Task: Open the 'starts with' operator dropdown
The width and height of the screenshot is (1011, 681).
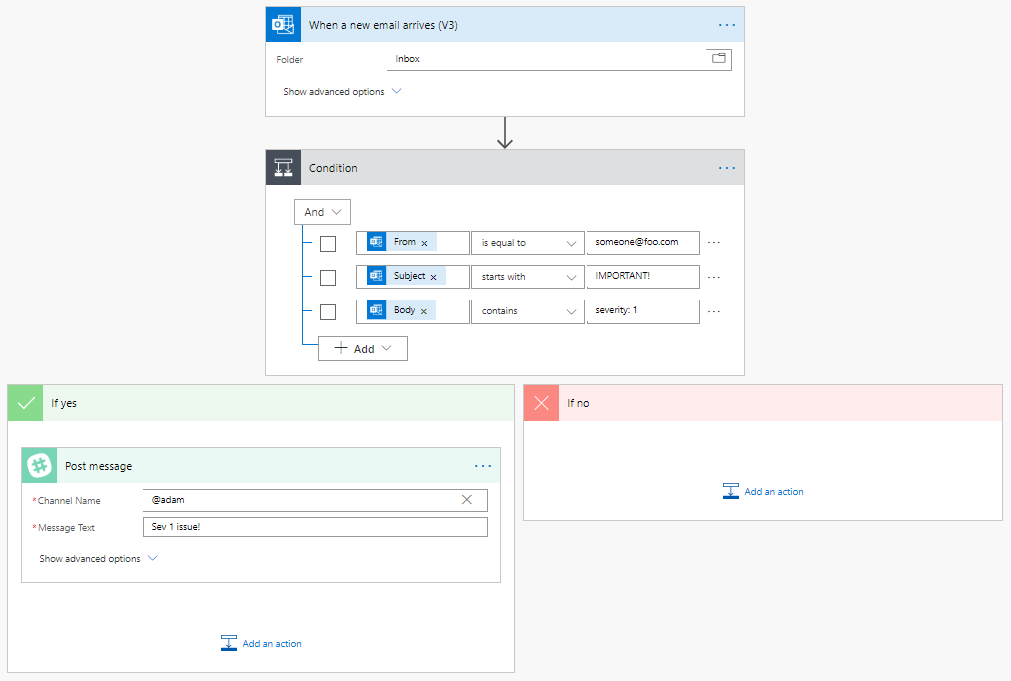Action: [x=528, y=277]
